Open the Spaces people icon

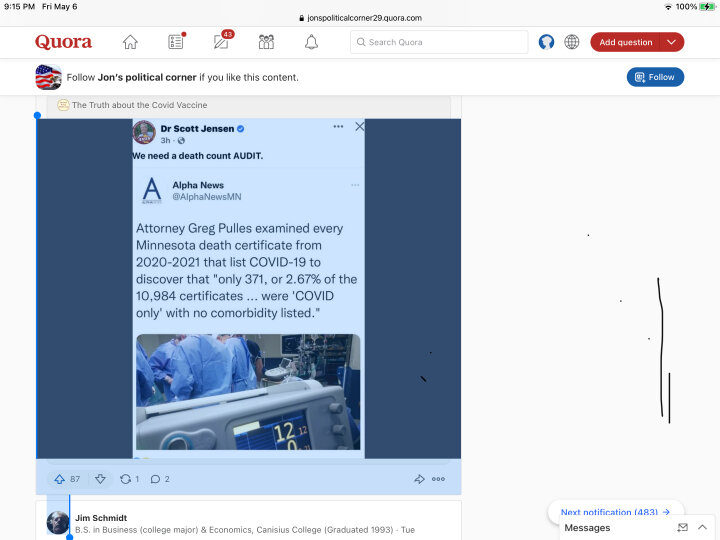coord(266,42)
